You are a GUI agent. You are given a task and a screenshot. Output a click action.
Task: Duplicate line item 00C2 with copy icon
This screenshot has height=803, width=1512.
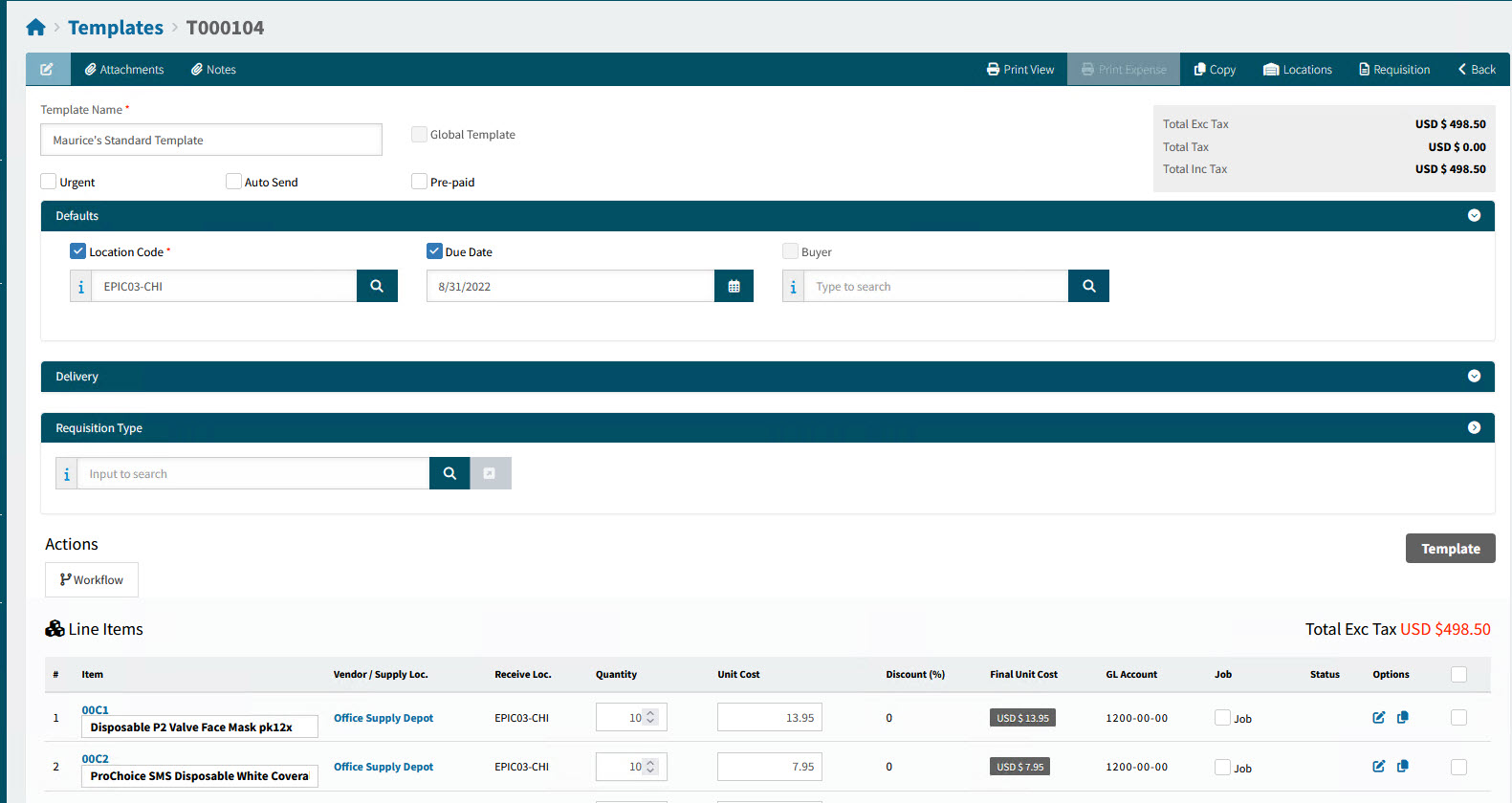(x=1403, y=767)
